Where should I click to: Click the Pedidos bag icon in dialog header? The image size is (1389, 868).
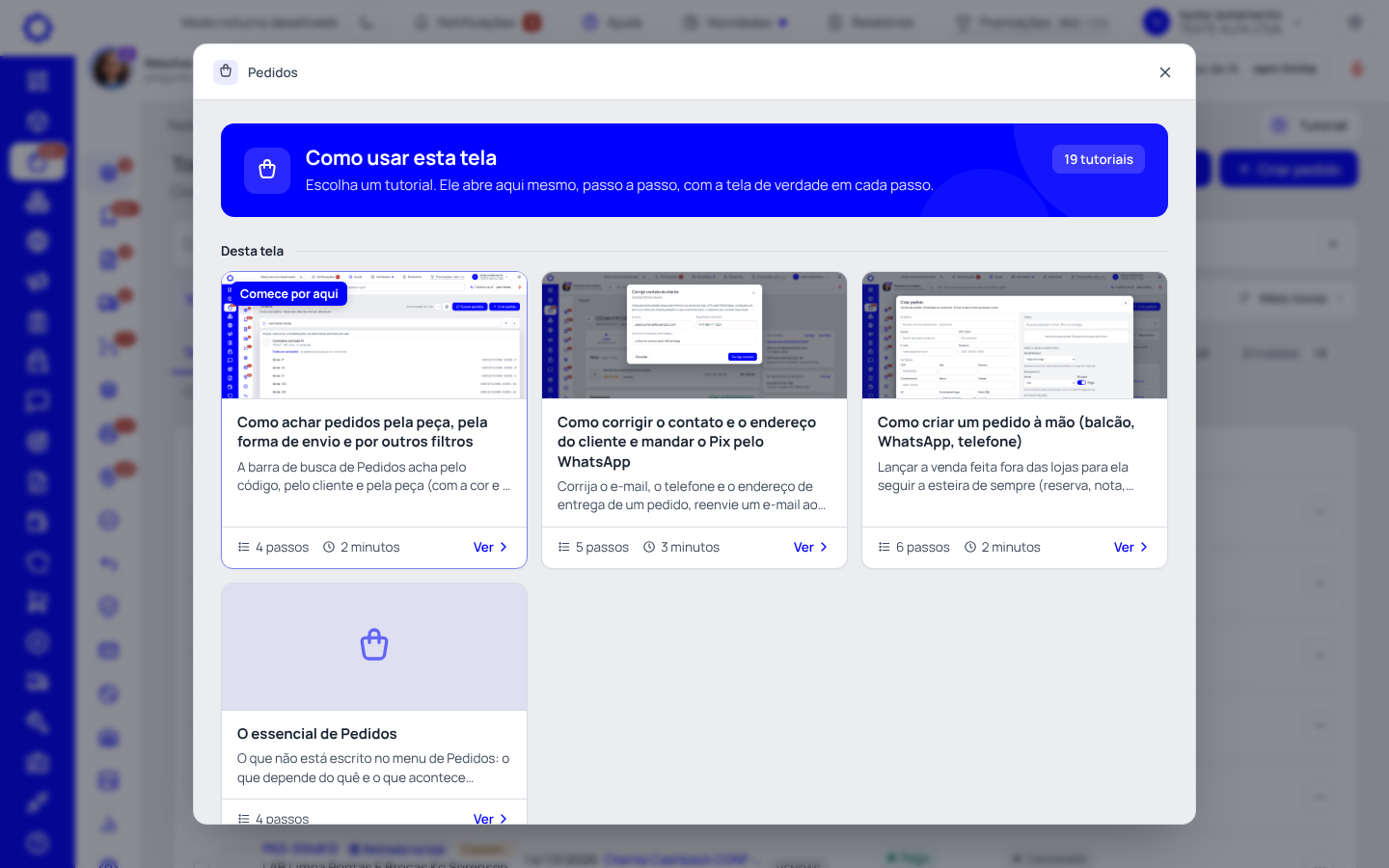pos(226,71)
